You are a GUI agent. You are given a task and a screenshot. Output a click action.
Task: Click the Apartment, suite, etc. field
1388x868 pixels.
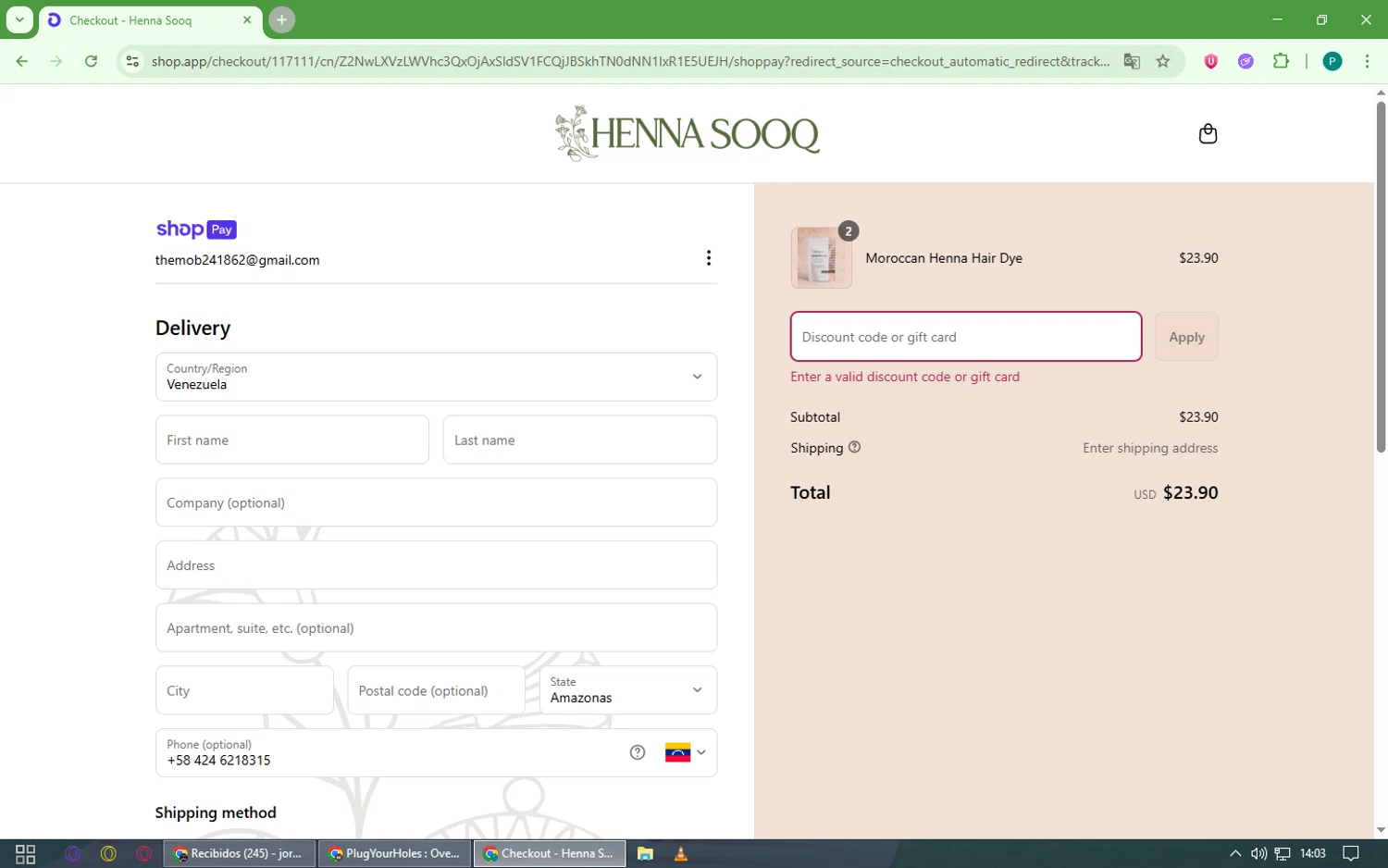click(x=436, y=627)
